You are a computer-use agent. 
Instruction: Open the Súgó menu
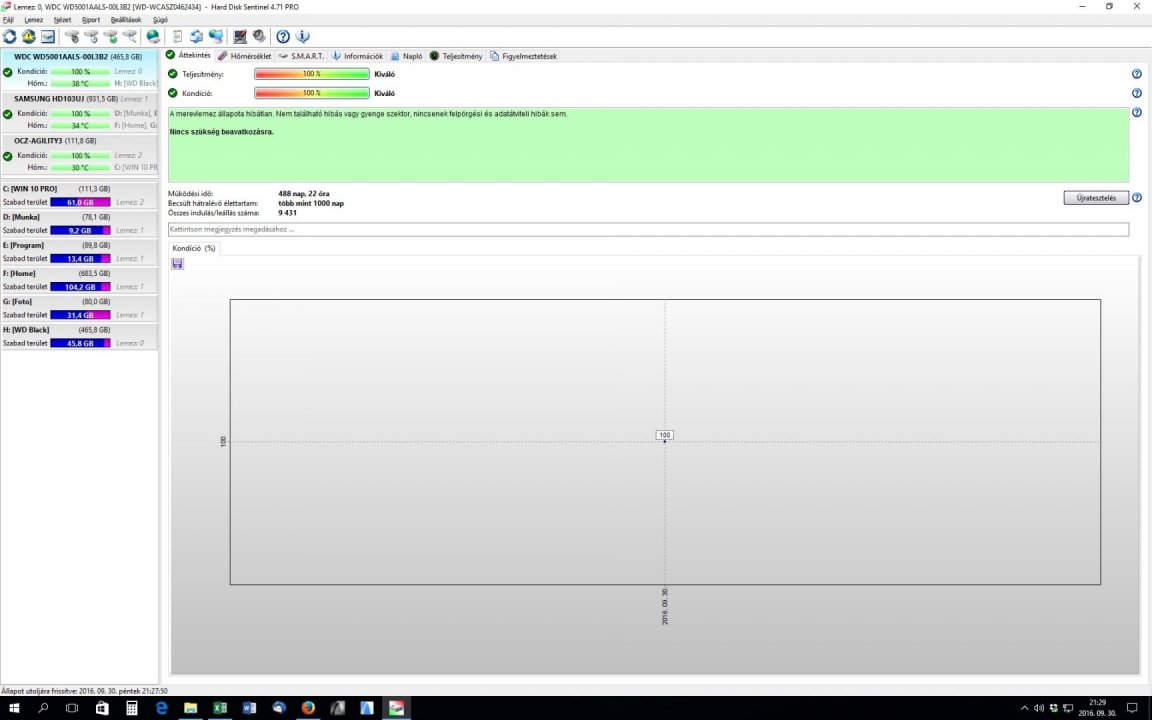tap(160, 20)
